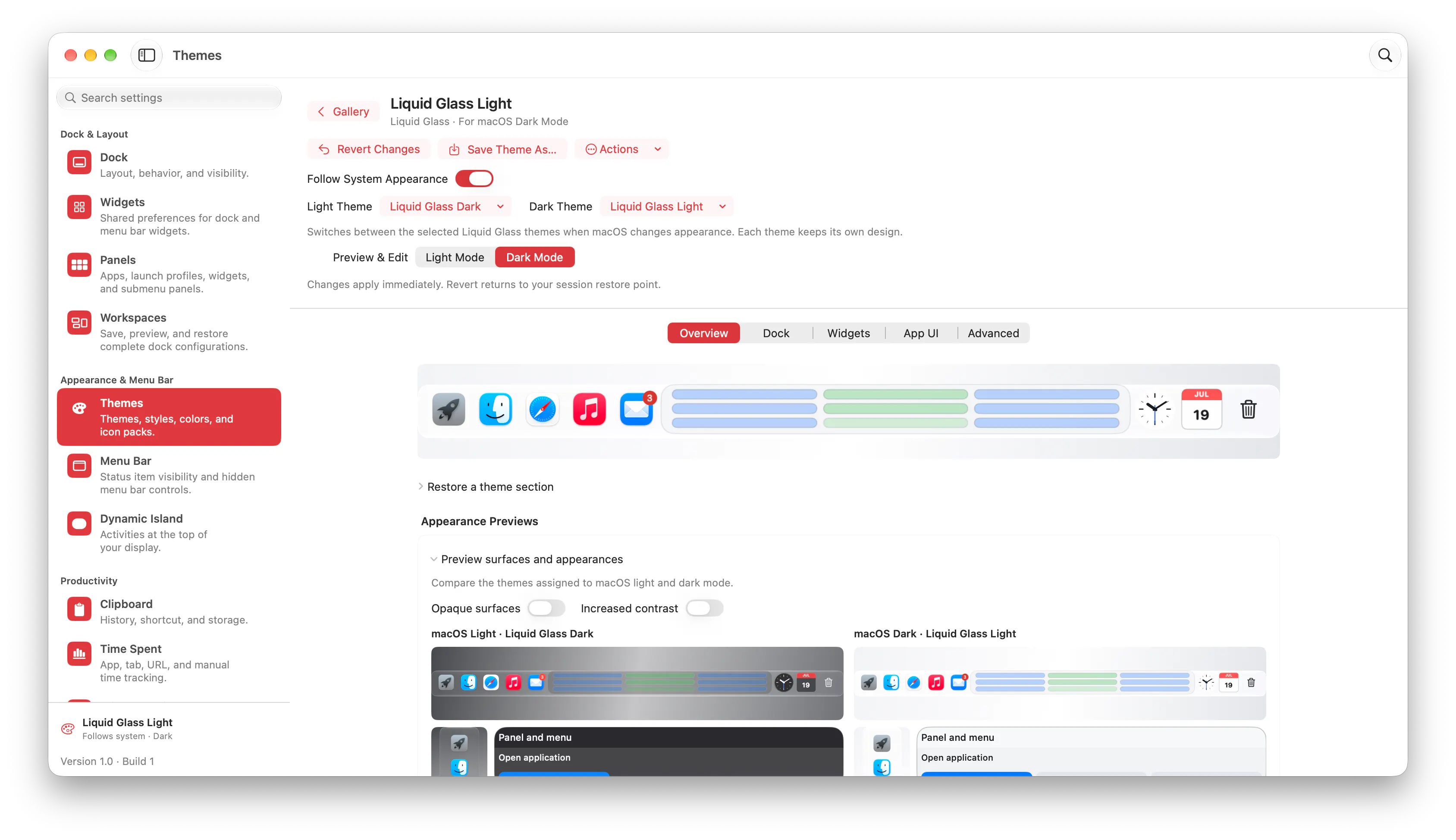Click the Appearance Previews heading
Image resolution: width=1456 pixels, height=840 pixels.
coord(480,521)
